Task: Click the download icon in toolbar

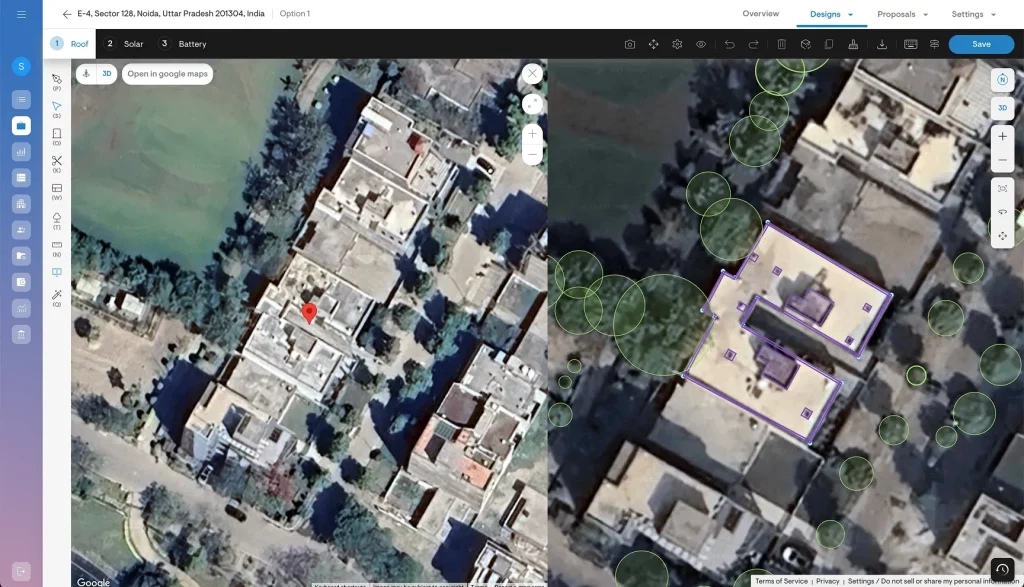Action: click(882, 44)
